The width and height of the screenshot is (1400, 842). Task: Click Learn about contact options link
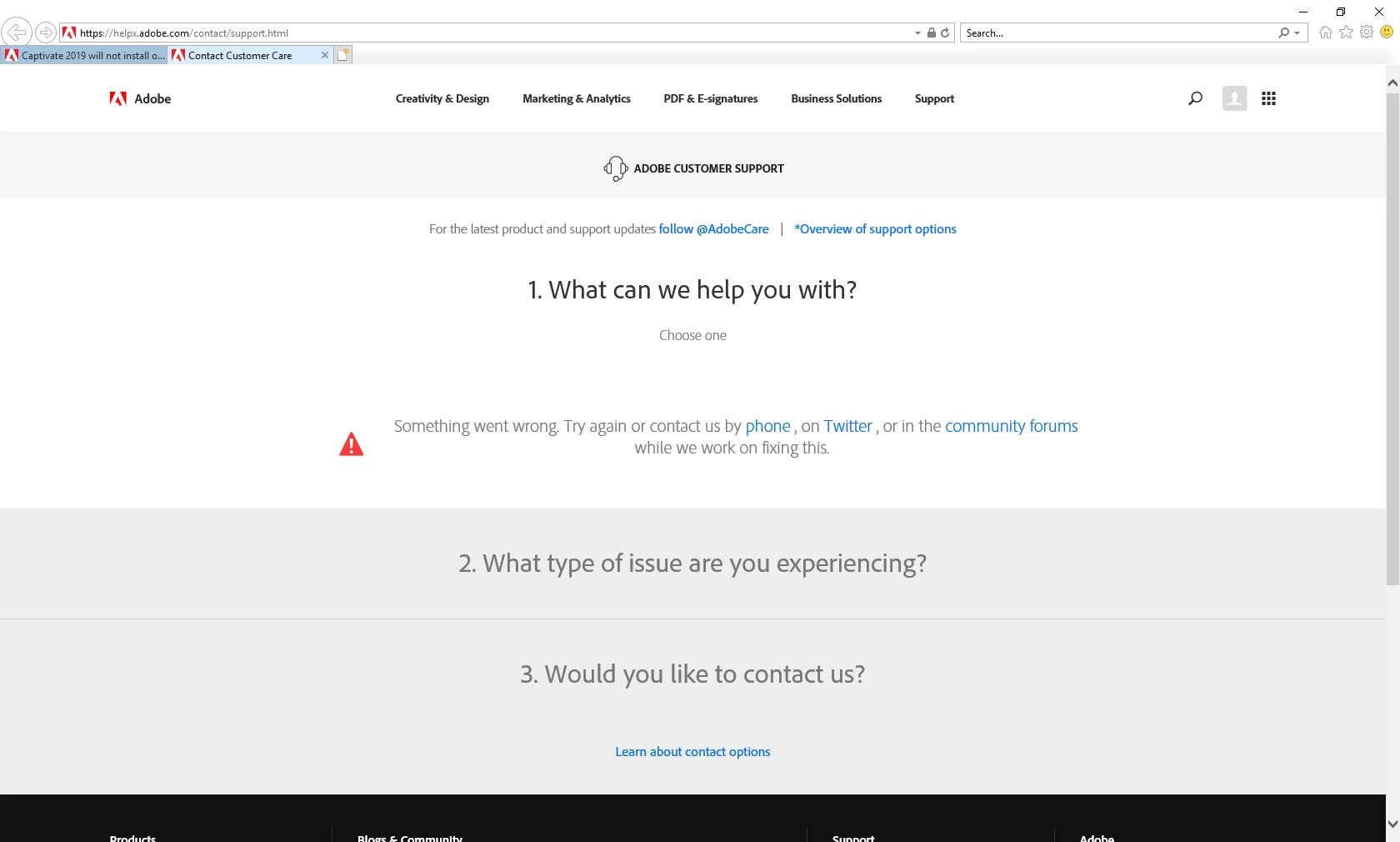click(692, 752)
